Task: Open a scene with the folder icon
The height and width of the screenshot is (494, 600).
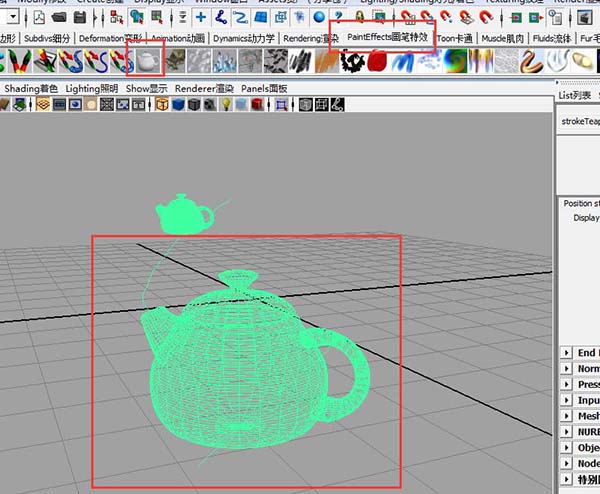Action: point(59,17)
